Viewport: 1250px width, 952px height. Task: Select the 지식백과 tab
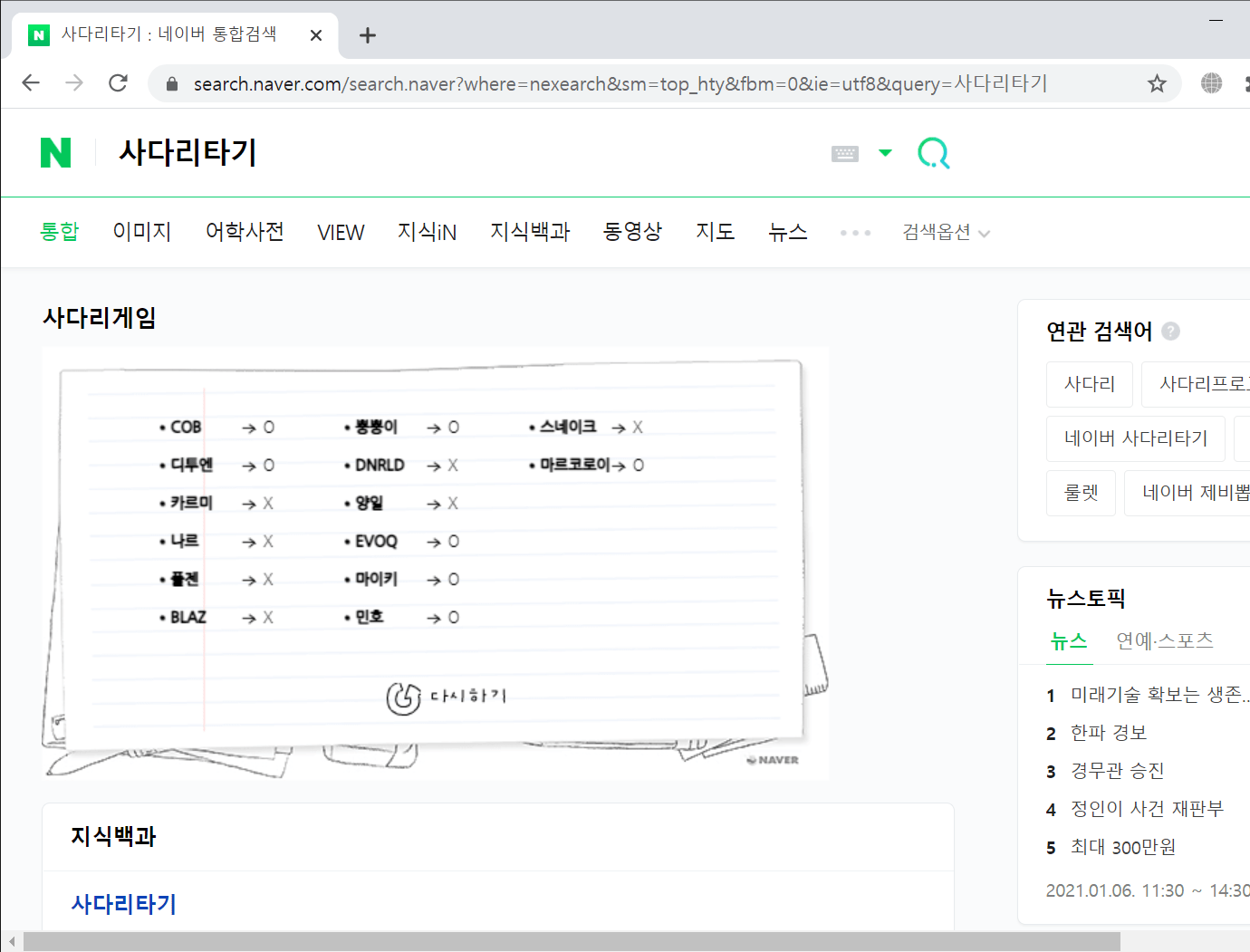(530, 232)
